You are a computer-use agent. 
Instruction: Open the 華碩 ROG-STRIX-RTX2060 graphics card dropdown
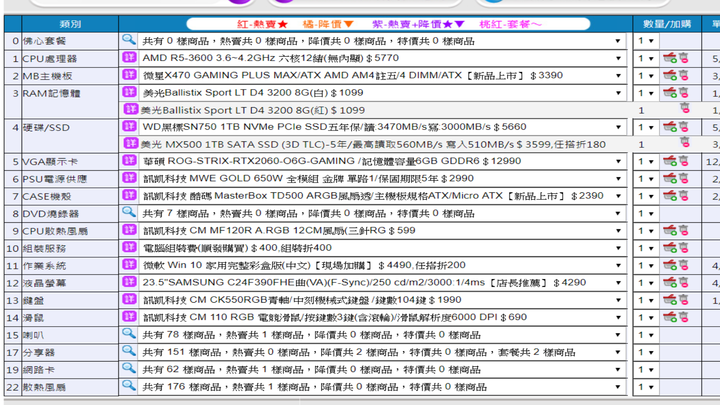pos(382,162)
